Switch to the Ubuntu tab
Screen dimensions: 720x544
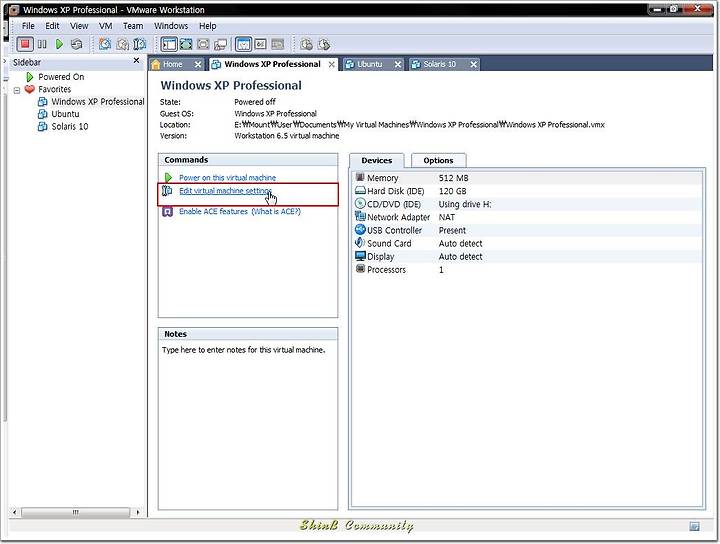370,64
